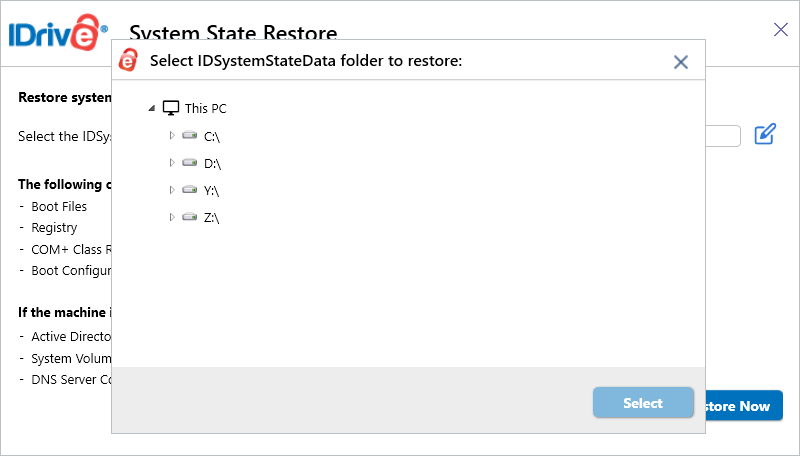The height and width of the screenshot is (456, 800).
Task: Open the blue edit path pencil icon
Action: pos(765,134)
